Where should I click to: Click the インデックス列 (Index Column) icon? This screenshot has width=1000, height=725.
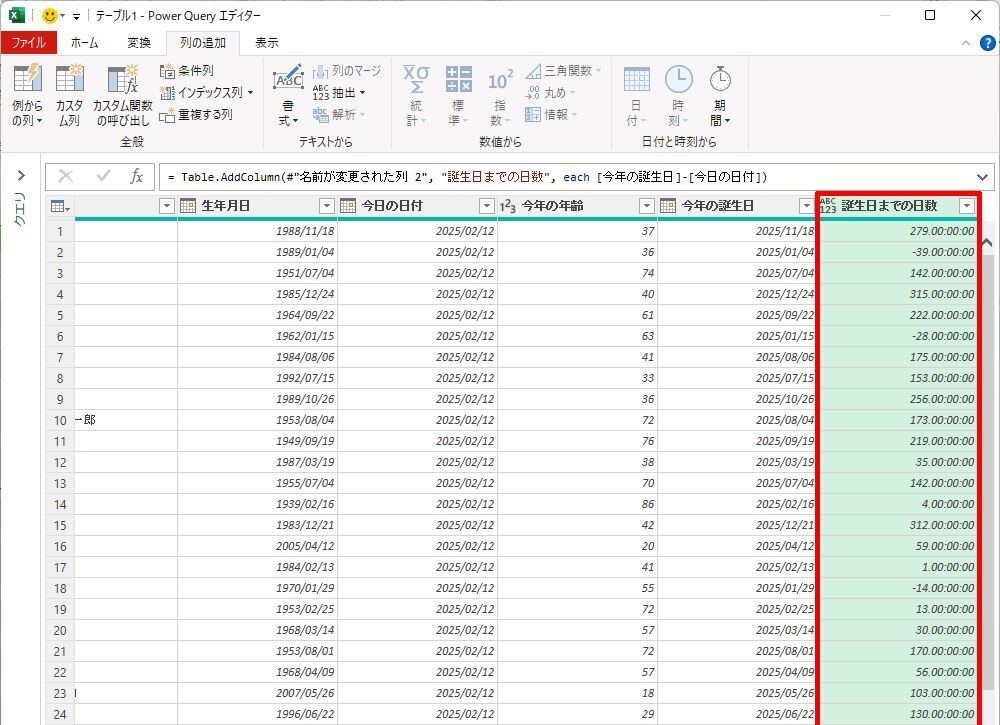click(167, 93)
